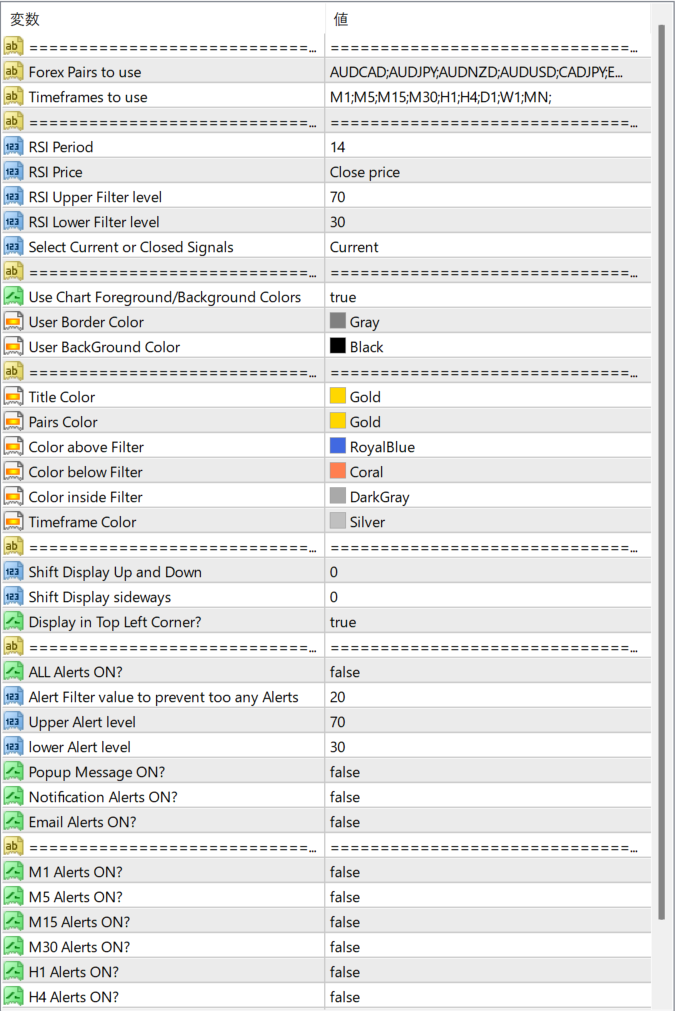Click the color icon beside Pairs Color
The width and height of the screenshot is (675, 1011).
(x=13, y=422)
